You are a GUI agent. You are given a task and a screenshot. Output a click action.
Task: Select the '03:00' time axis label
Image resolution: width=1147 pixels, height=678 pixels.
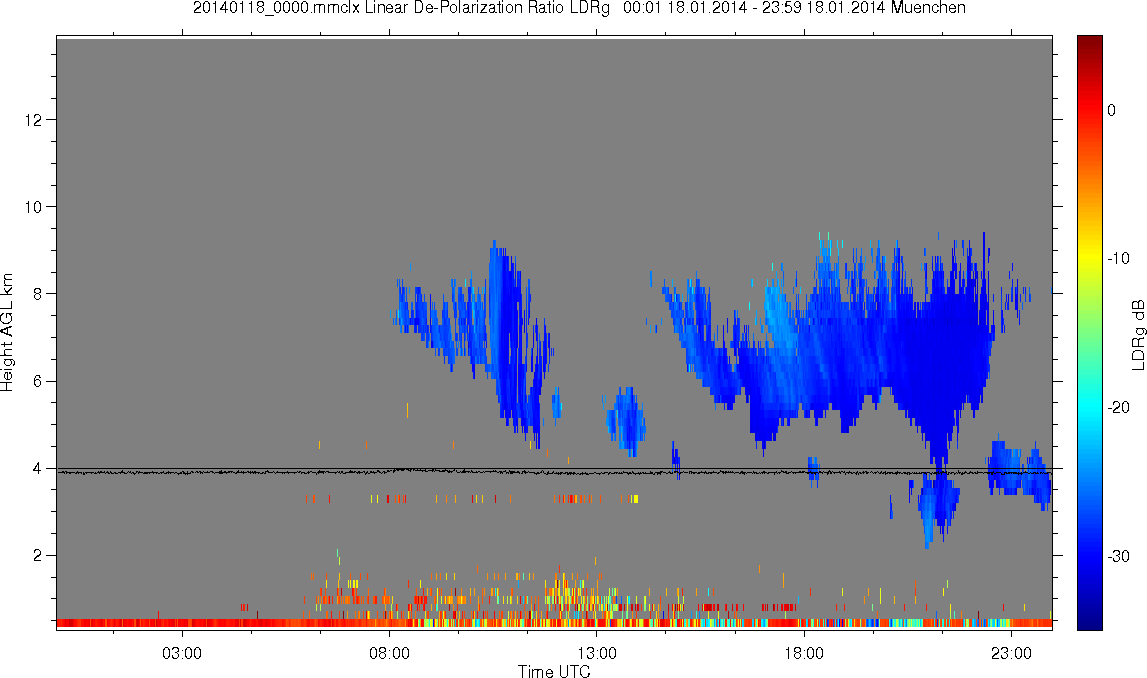(181, 653)
